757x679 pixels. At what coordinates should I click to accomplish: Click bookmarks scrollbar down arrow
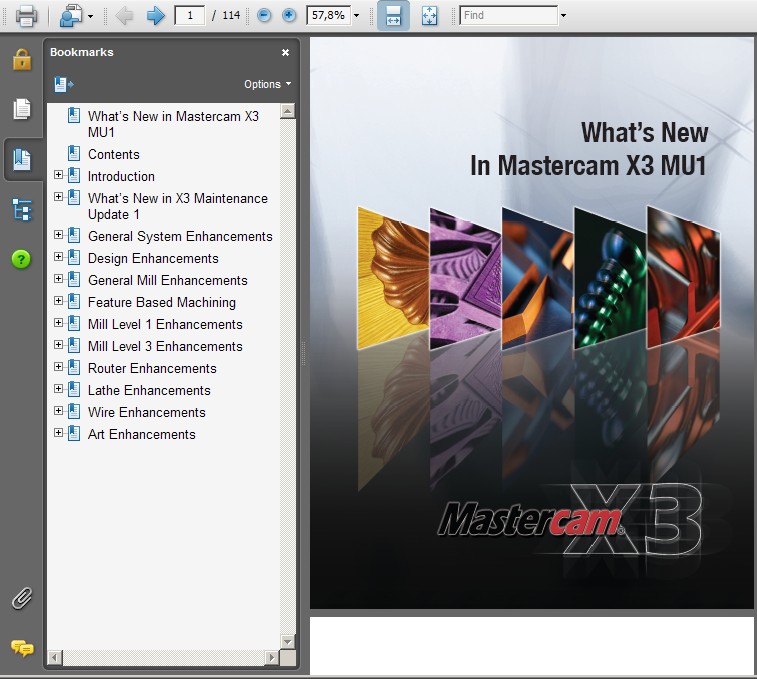point(288,642)
